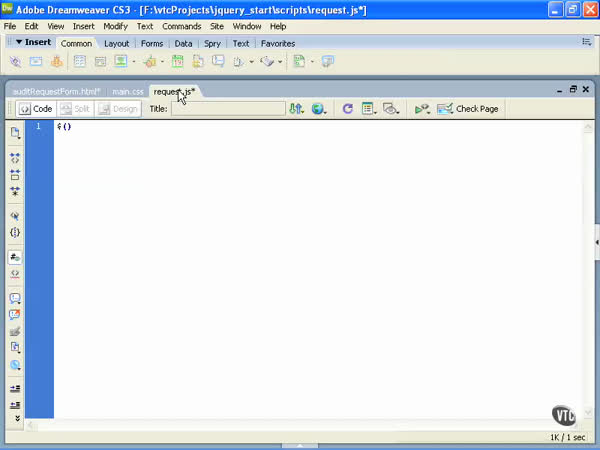600x450 pixels.
Task: Expand the View Options dropdown
Action: point(369,108)
